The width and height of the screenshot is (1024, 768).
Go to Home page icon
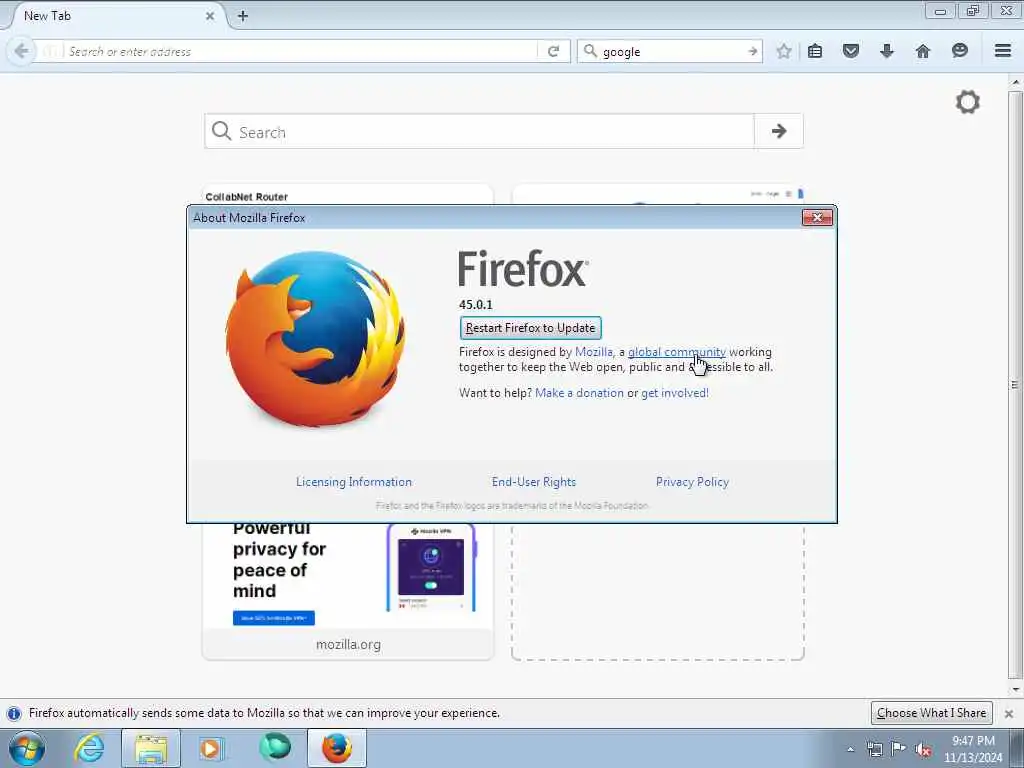point(923,51)
